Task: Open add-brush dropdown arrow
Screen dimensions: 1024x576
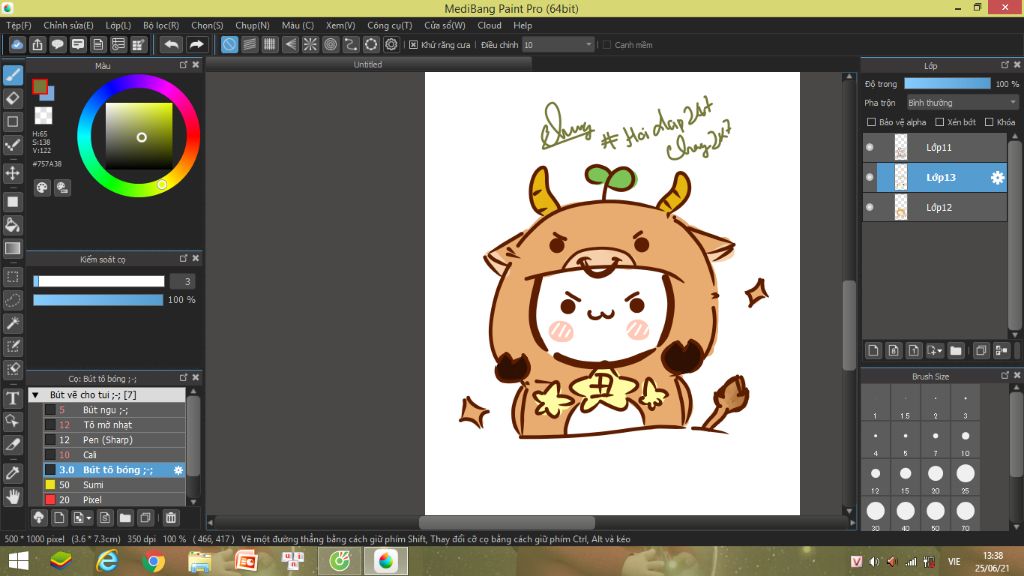Action: [x=88, y=519]
